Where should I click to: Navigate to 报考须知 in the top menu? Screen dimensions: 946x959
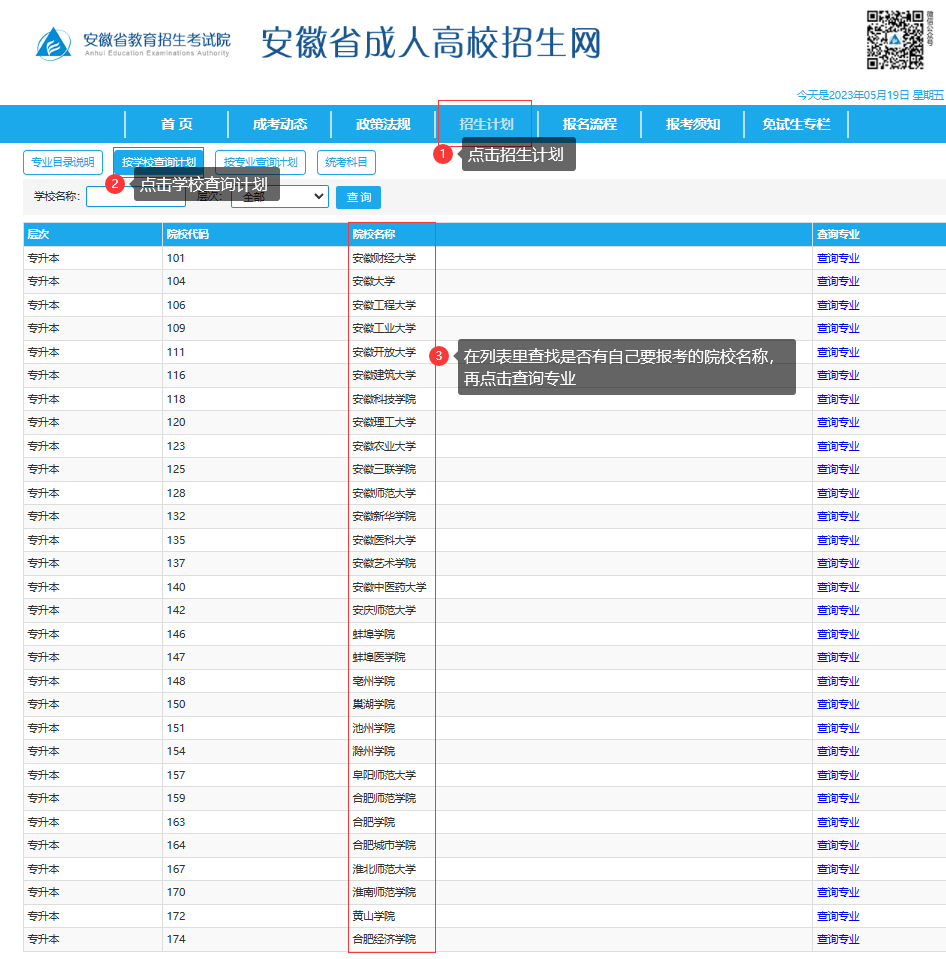click(693, 124)
